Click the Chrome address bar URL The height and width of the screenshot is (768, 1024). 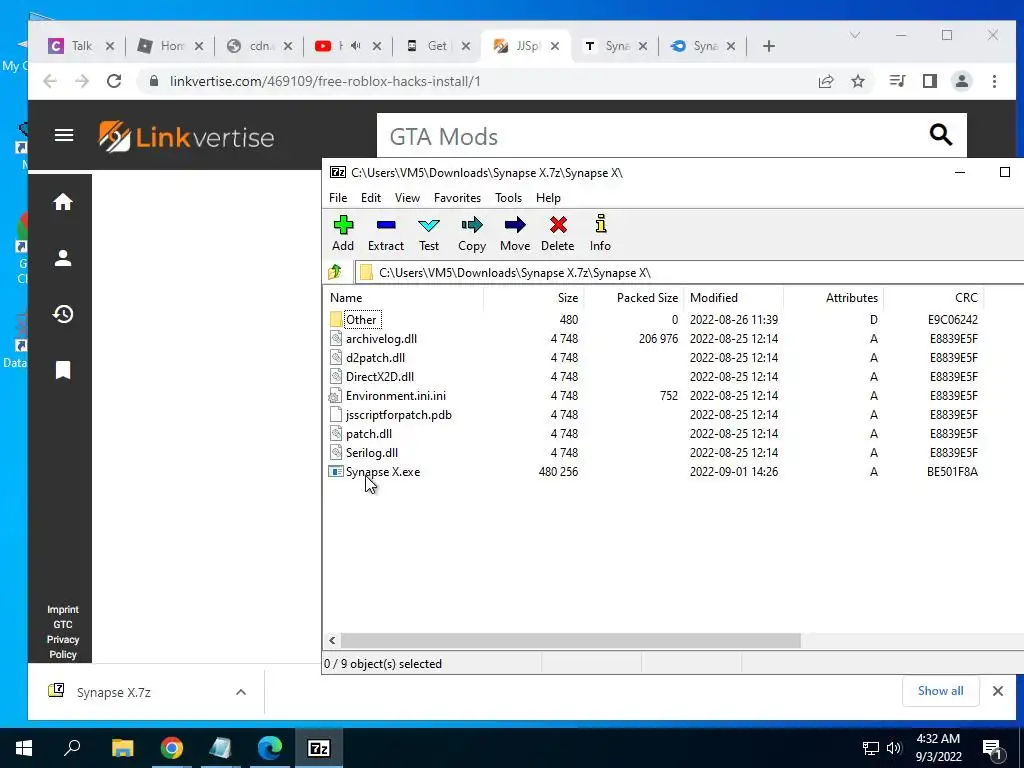point(325,81)
